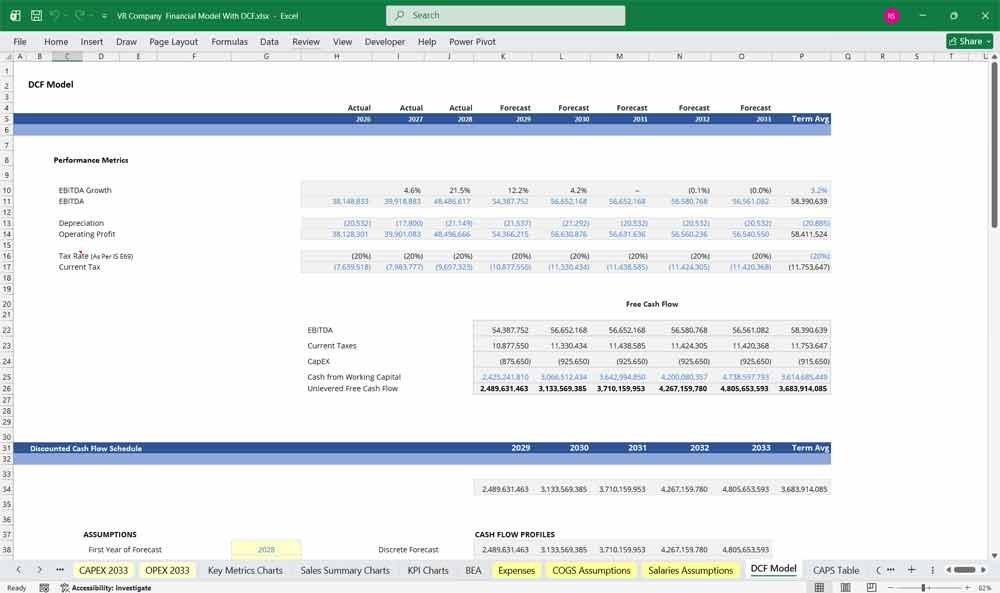Switch to the BEA sheet
The height and width of the screenshot is (593, 1000).
coord(473,570)
